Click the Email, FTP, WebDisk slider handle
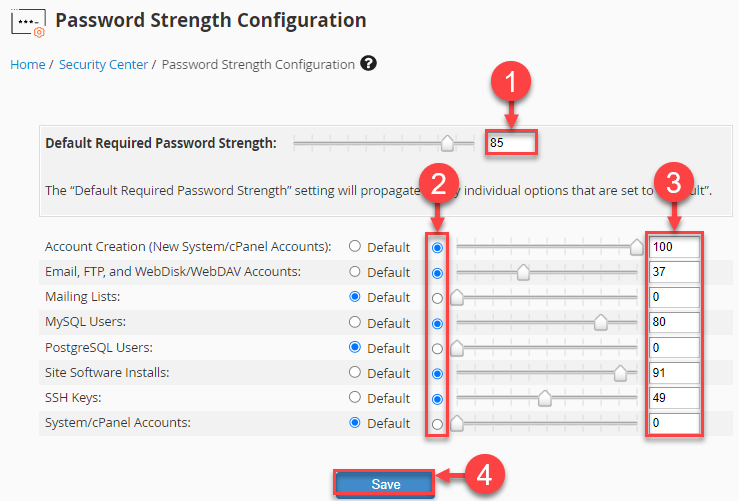Viewport: 739px width, 501px height. 523,272
